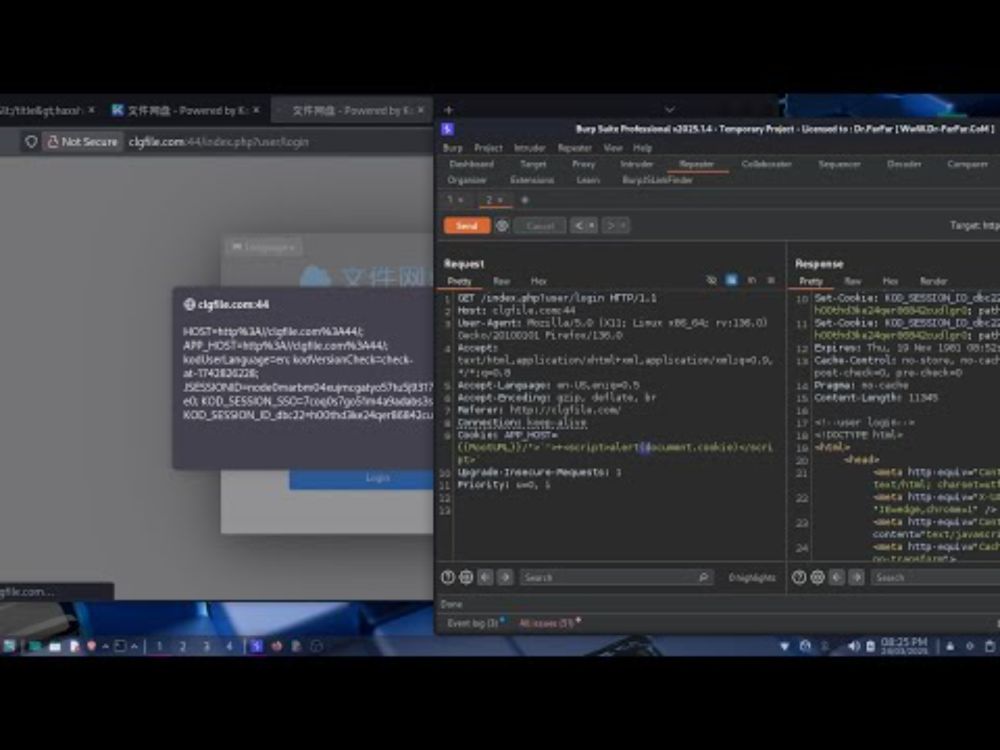Toggle show non-printable characters \n icon
This screenshot has width=1000, height=750.
[752, 280]
